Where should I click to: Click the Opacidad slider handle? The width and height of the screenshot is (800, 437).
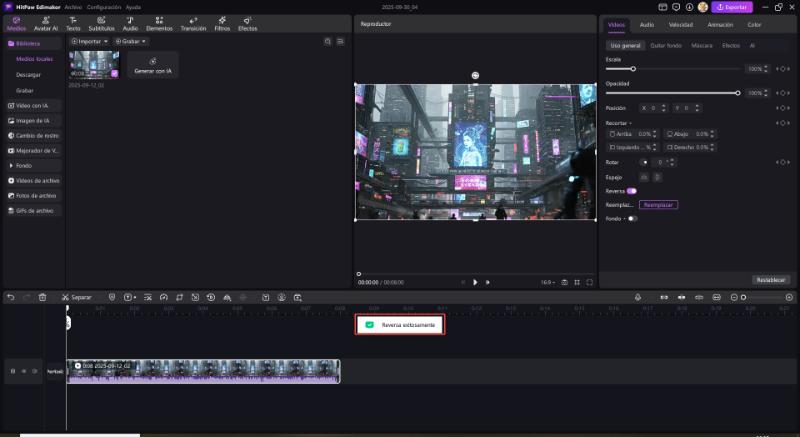coord(738,93)
